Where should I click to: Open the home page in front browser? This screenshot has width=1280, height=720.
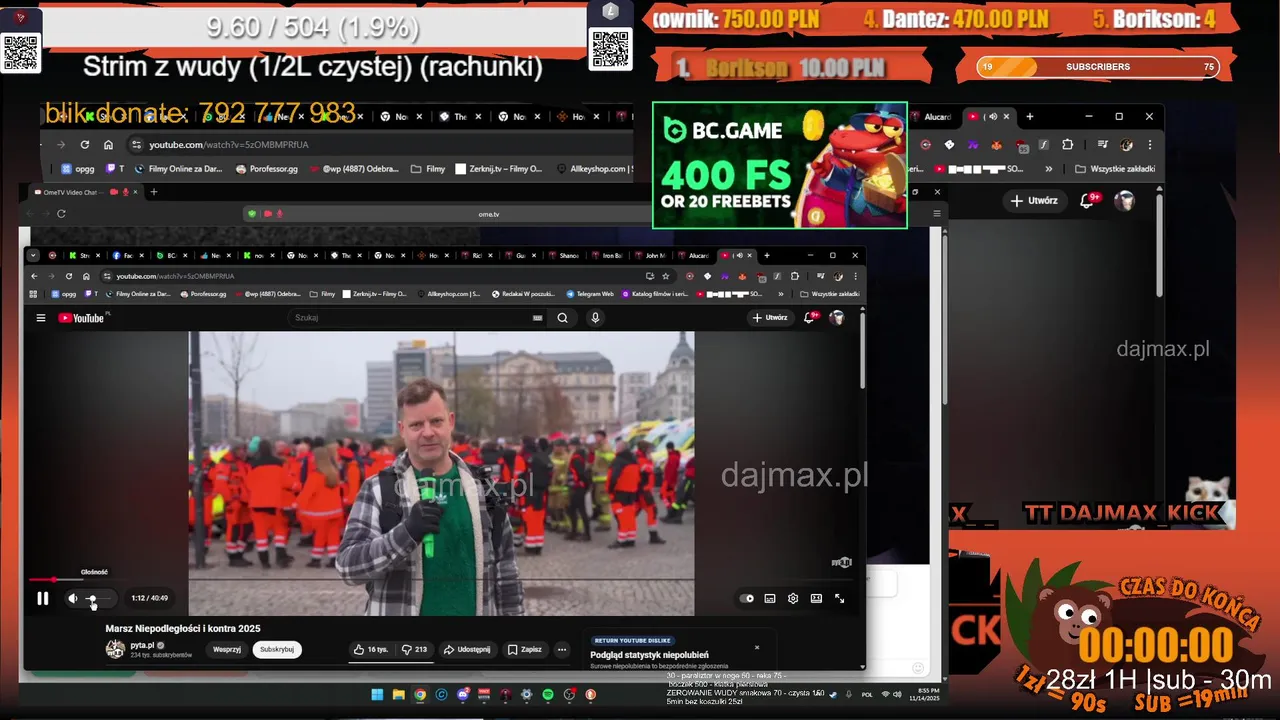pyautogui.click(x=86, y=276)
